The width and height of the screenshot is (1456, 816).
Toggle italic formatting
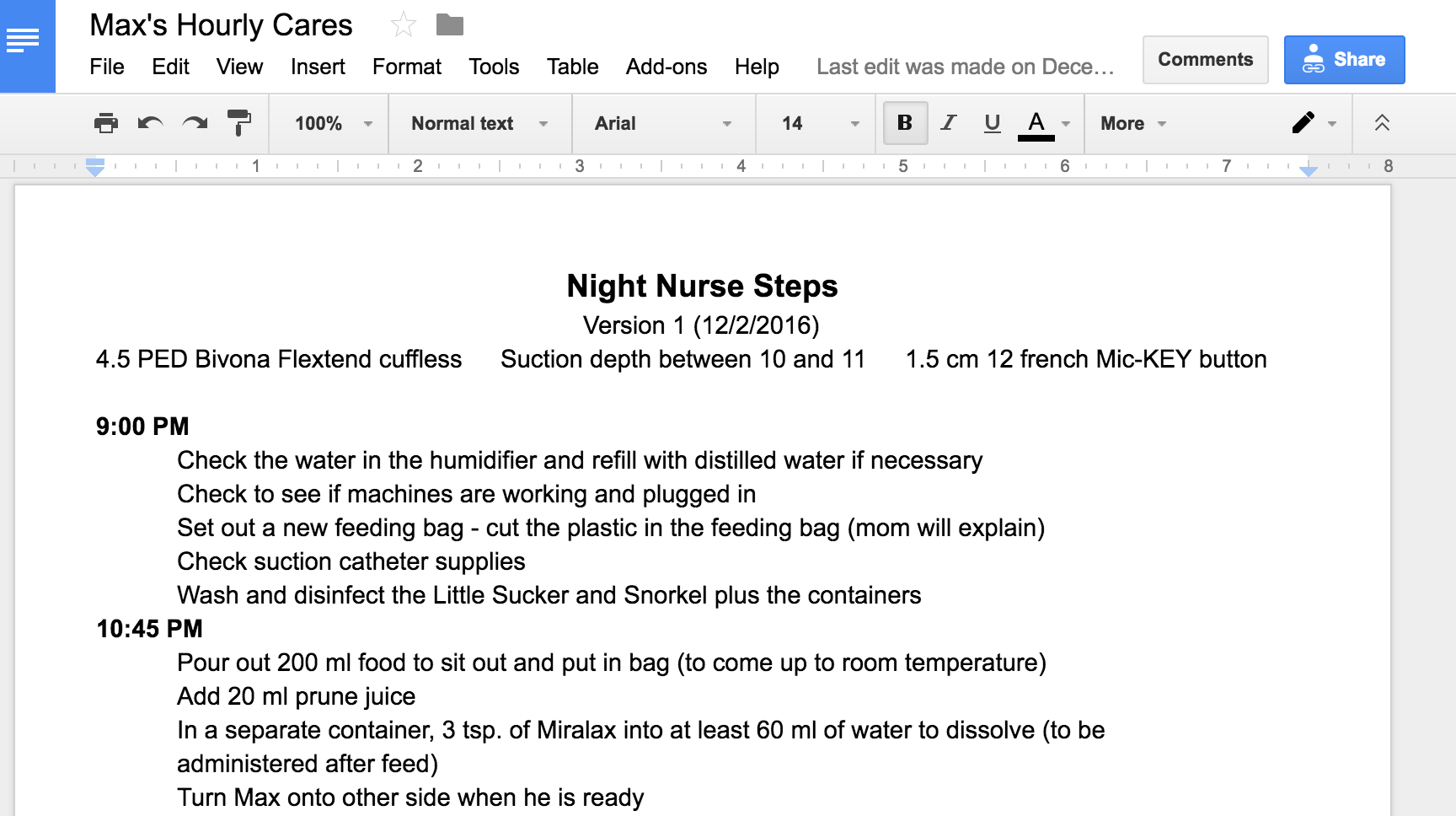949,123
